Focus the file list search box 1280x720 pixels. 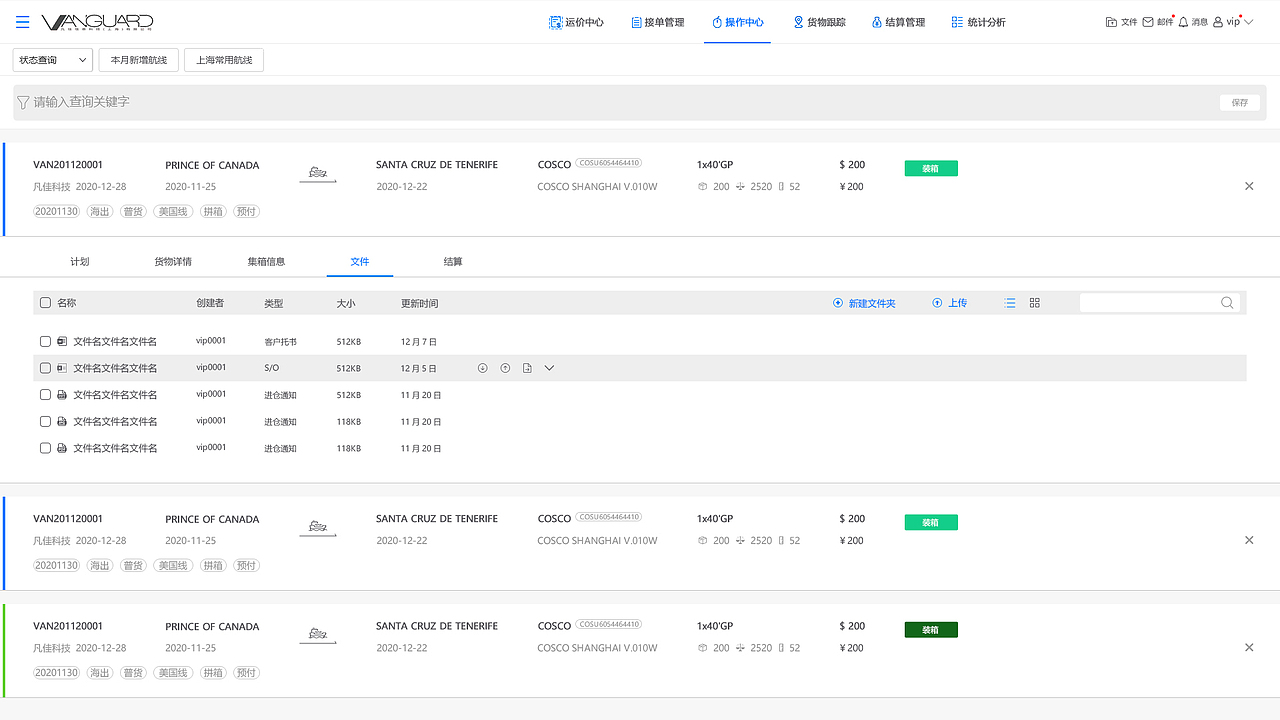1160,303
